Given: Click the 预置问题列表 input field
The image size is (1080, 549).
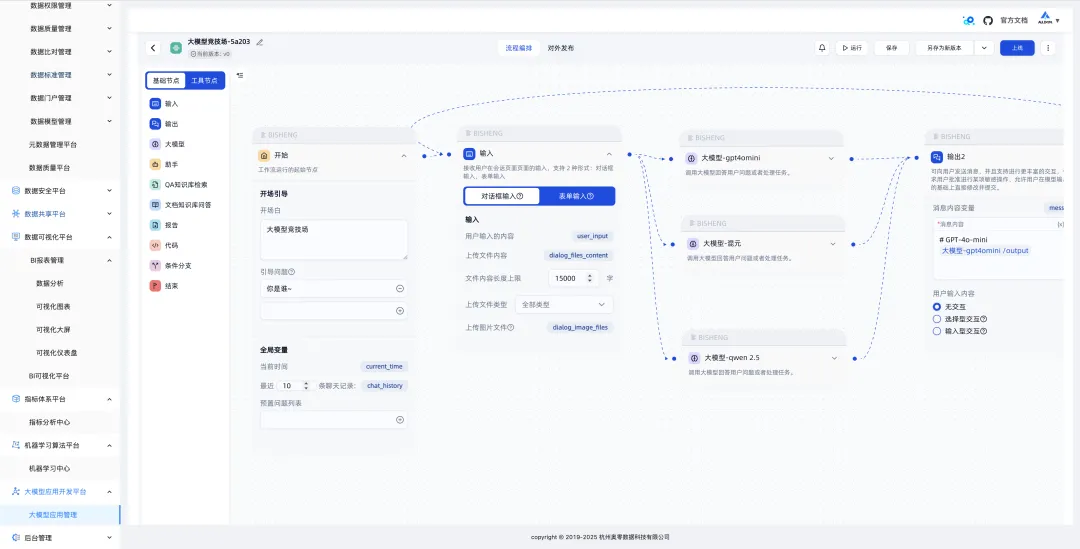Looking at the screenshot, I should (x=334, y=419).
